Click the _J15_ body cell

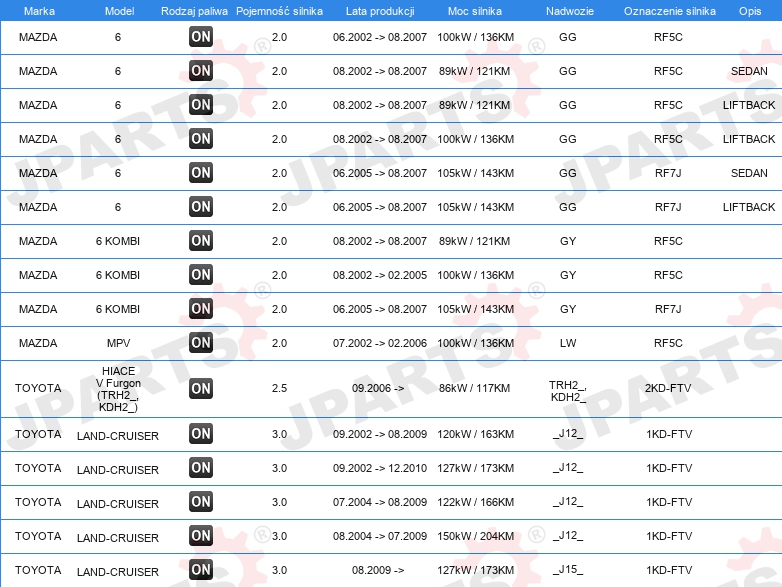[x=568, y=570]
